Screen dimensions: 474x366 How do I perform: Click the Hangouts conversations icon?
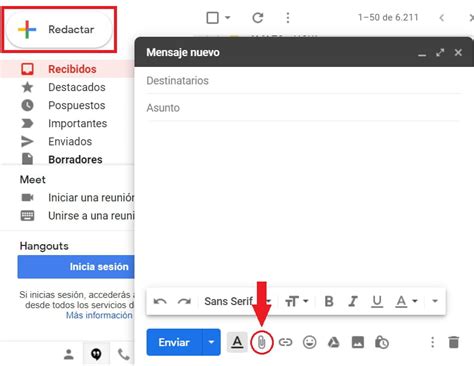[96, 354]
